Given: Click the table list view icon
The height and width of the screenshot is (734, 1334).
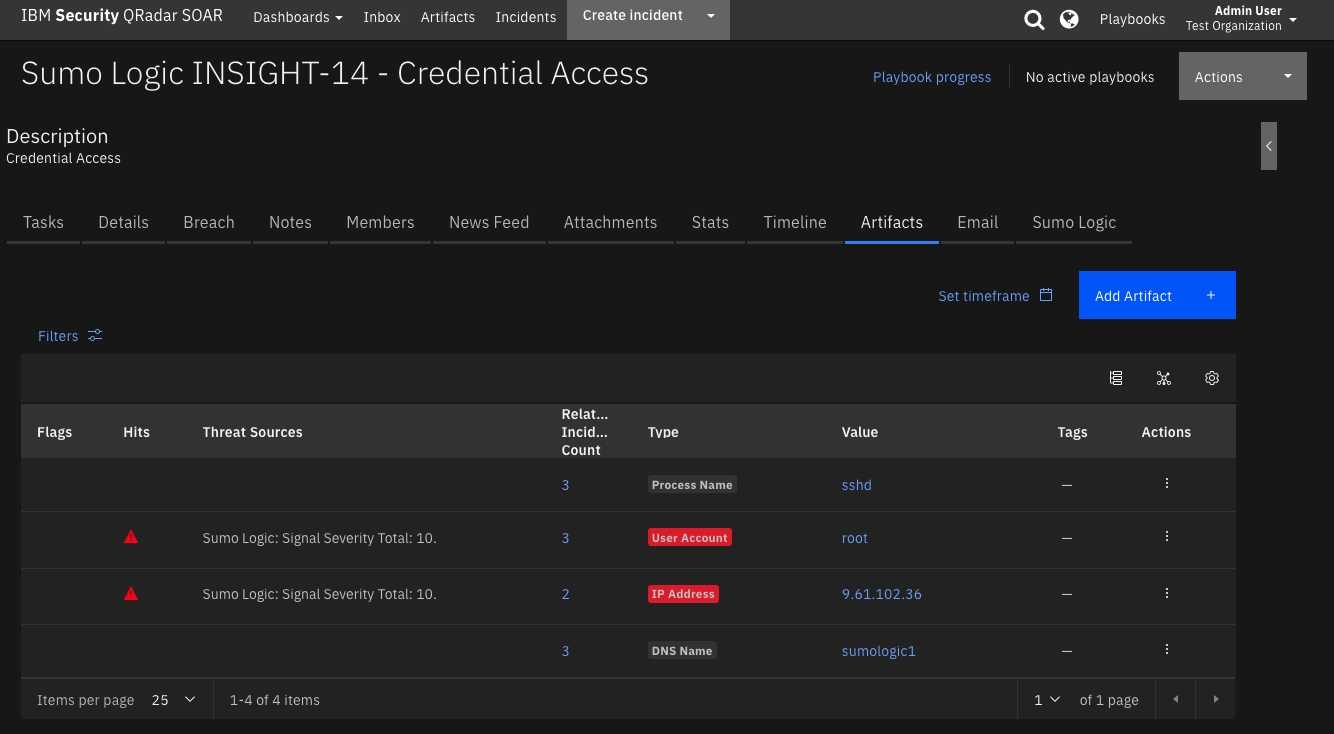Looking at the screenshot, I should click(x=1116, y=378).
